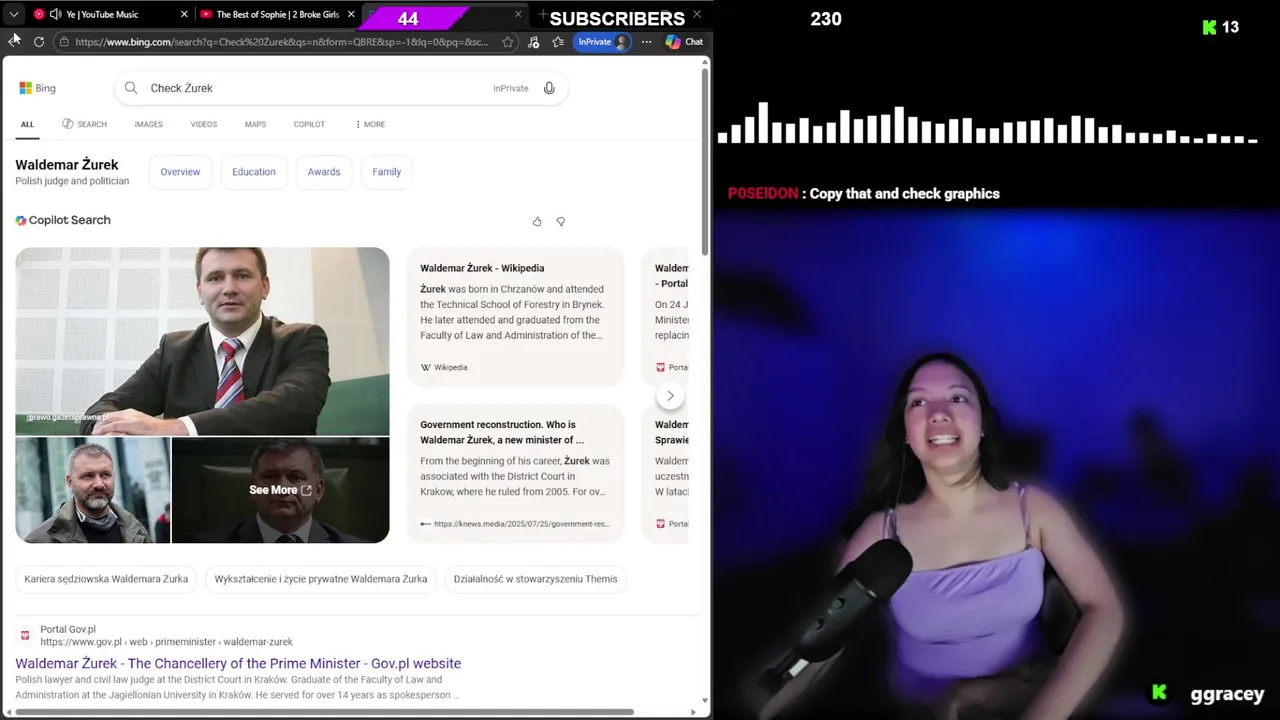Viewport: 1280px width, 720px height.
Task: Click See More on image thumbnail
Action: [280, 490]
